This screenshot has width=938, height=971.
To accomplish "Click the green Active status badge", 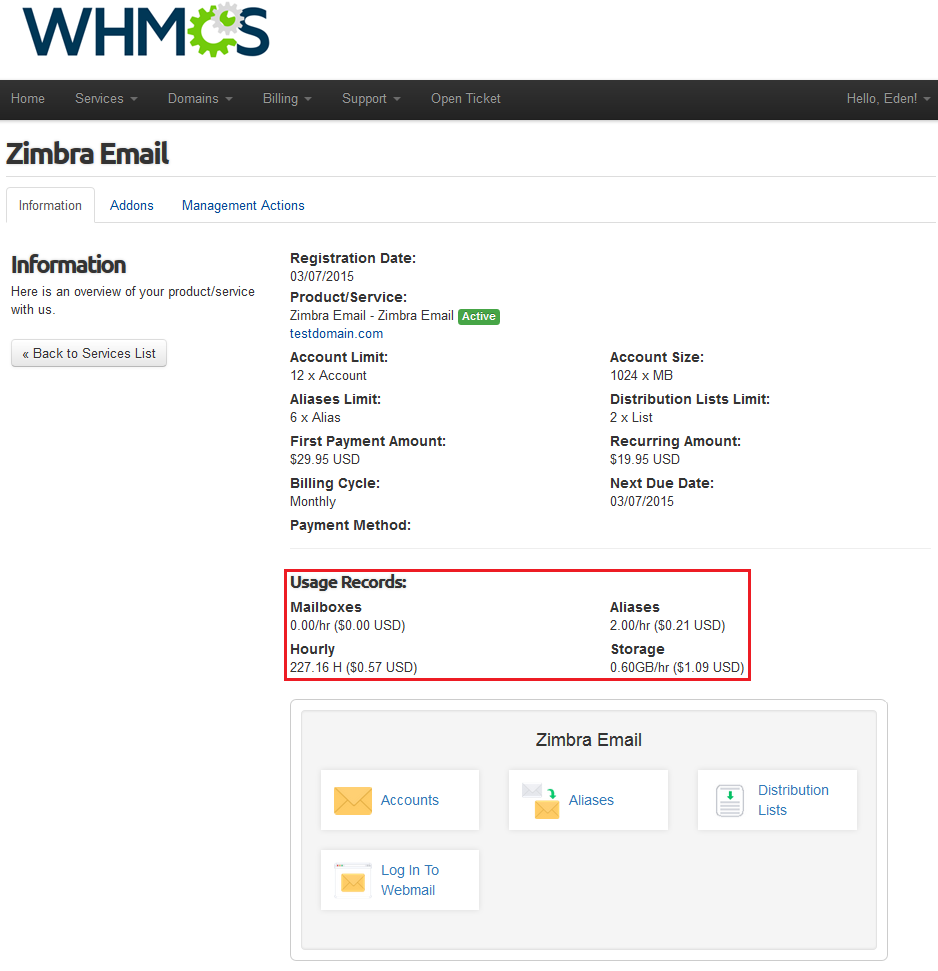I will click(479, 316).
